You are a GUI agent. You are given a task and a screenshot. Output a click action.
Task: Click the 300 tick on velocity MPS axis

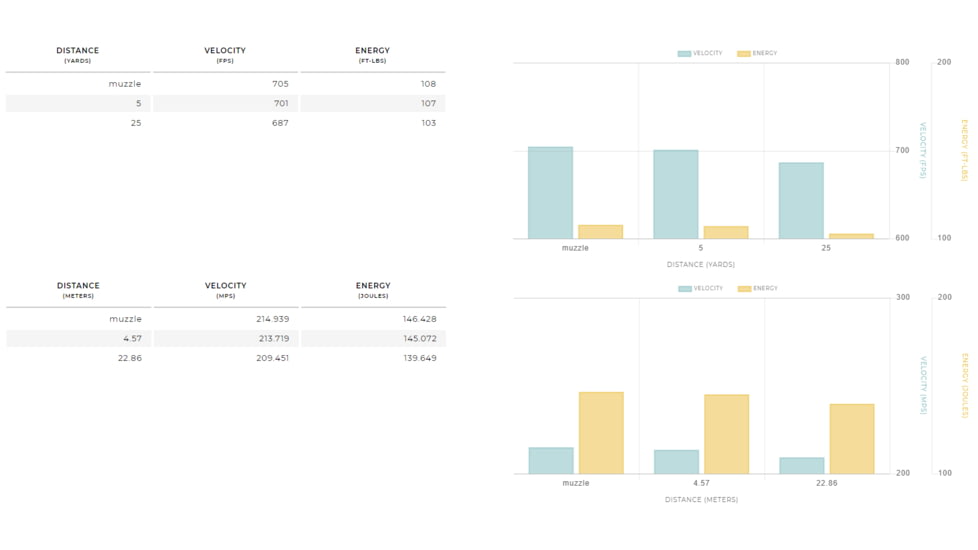(x=903, y=297)
